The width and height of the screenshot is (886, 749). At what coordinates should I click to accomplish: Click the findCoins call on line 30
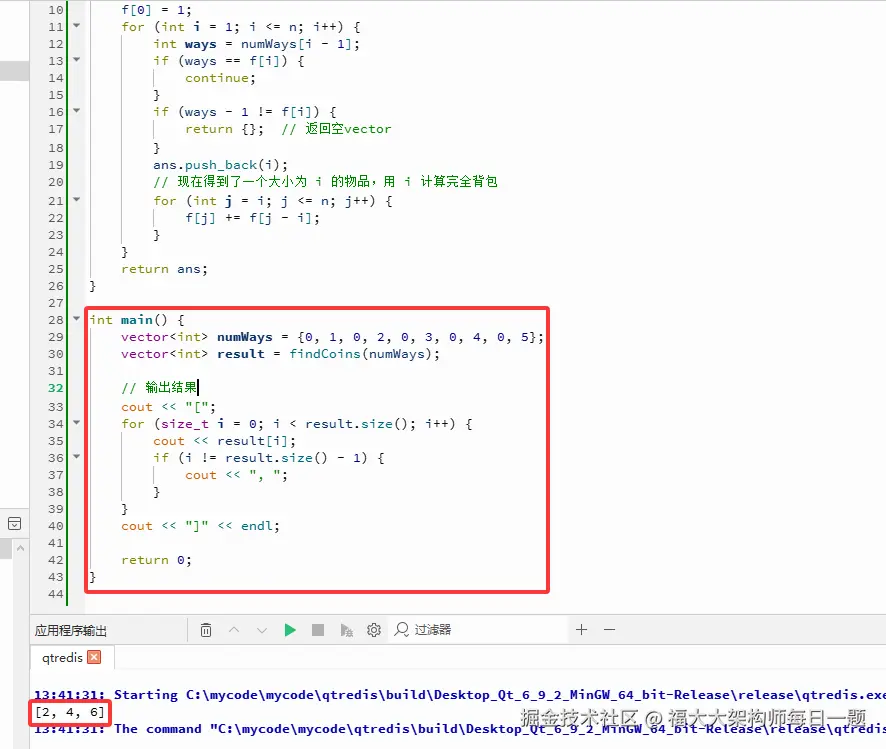point(325,354)
